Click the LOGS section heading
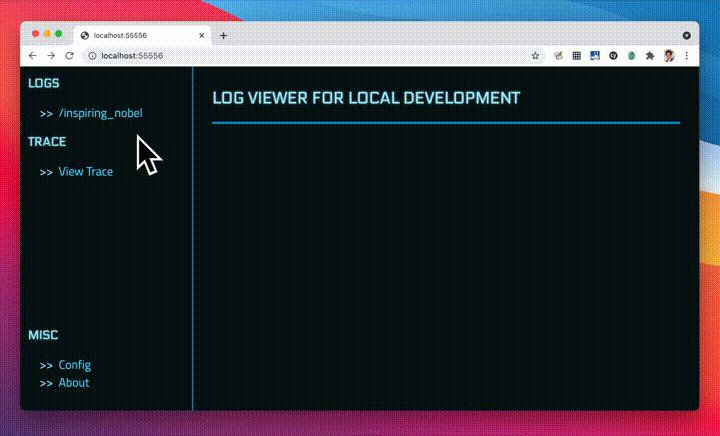This screenshot has width=720, height=436. click(44, 83)
